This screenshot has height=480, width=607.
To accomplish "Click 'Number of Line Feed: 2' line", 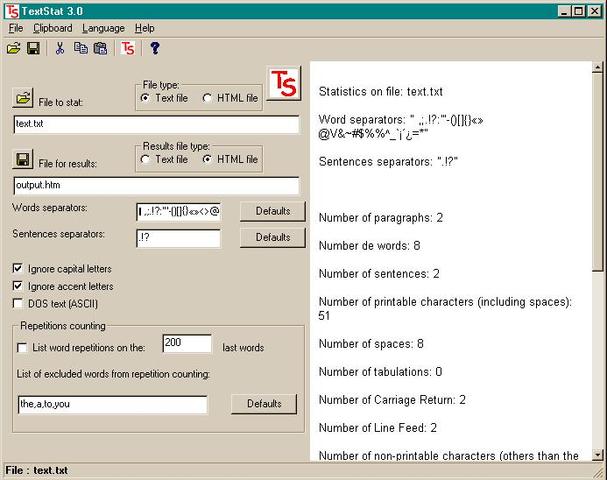I will pos(377,428).
